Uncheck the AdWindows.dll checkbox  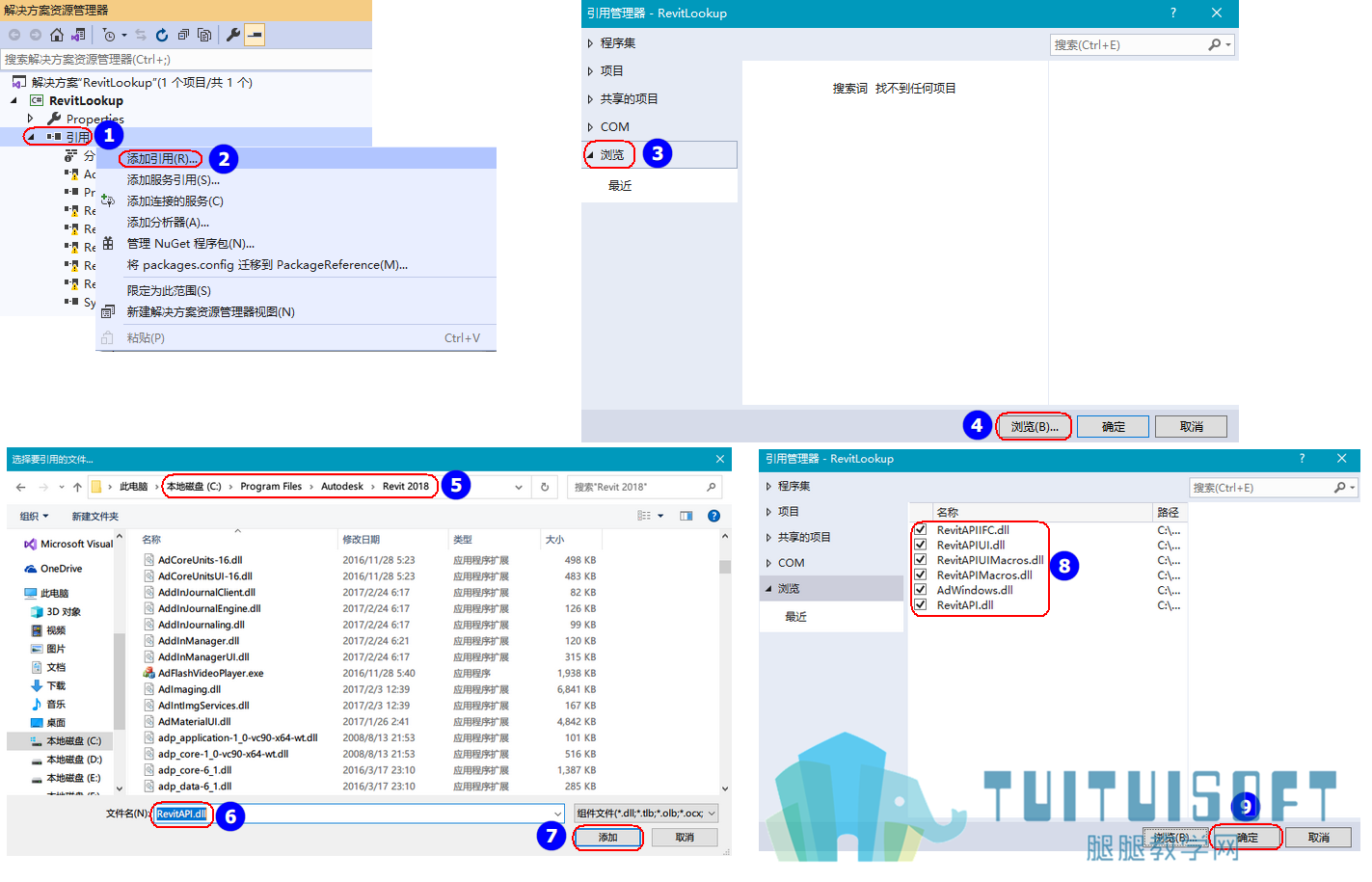pos(921,590)
